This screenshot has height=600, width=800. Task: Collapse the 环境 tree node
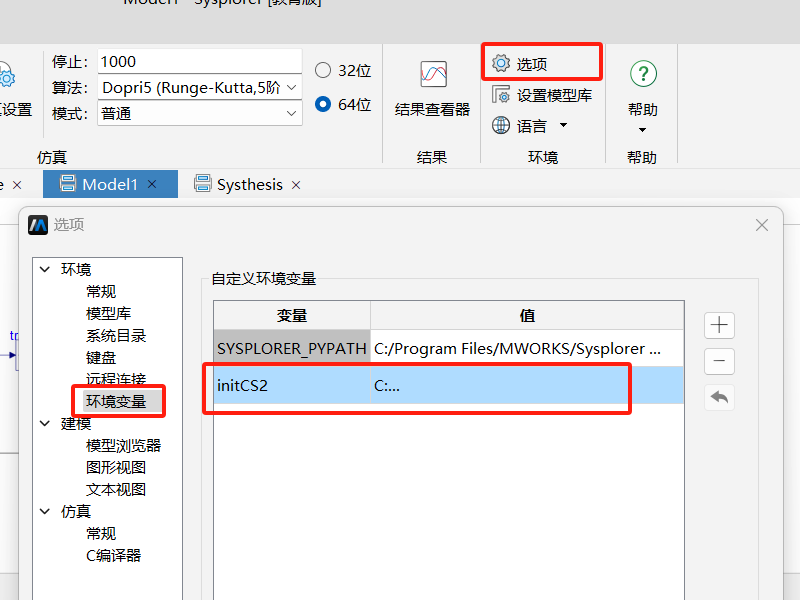click(45, 269)
